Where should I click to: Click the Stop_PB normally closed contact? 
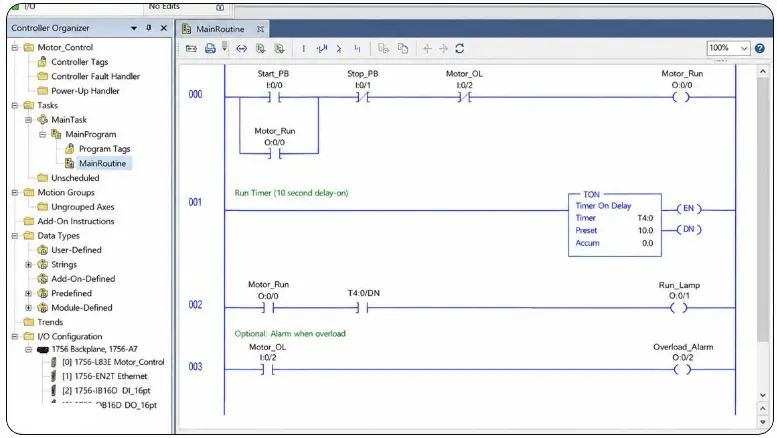tap(363, 97)
